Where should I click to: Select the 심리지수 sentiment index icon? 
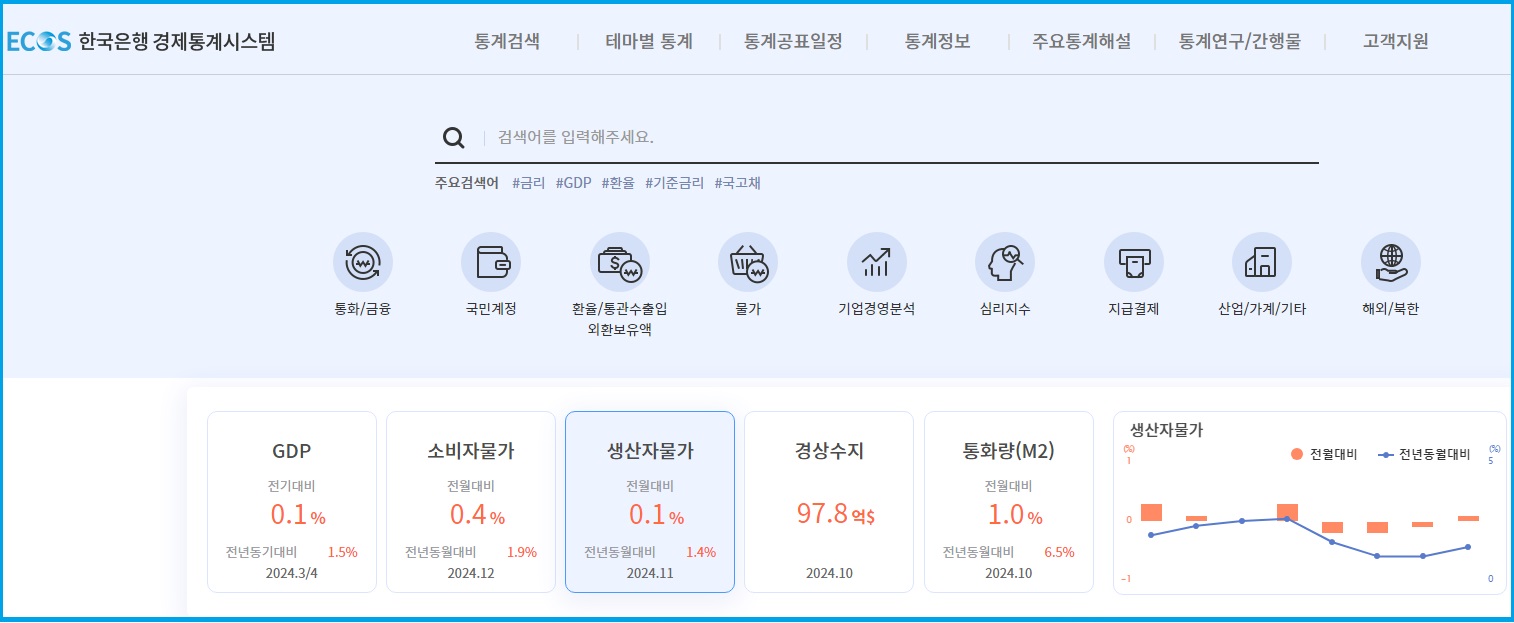click(1004, 262)
